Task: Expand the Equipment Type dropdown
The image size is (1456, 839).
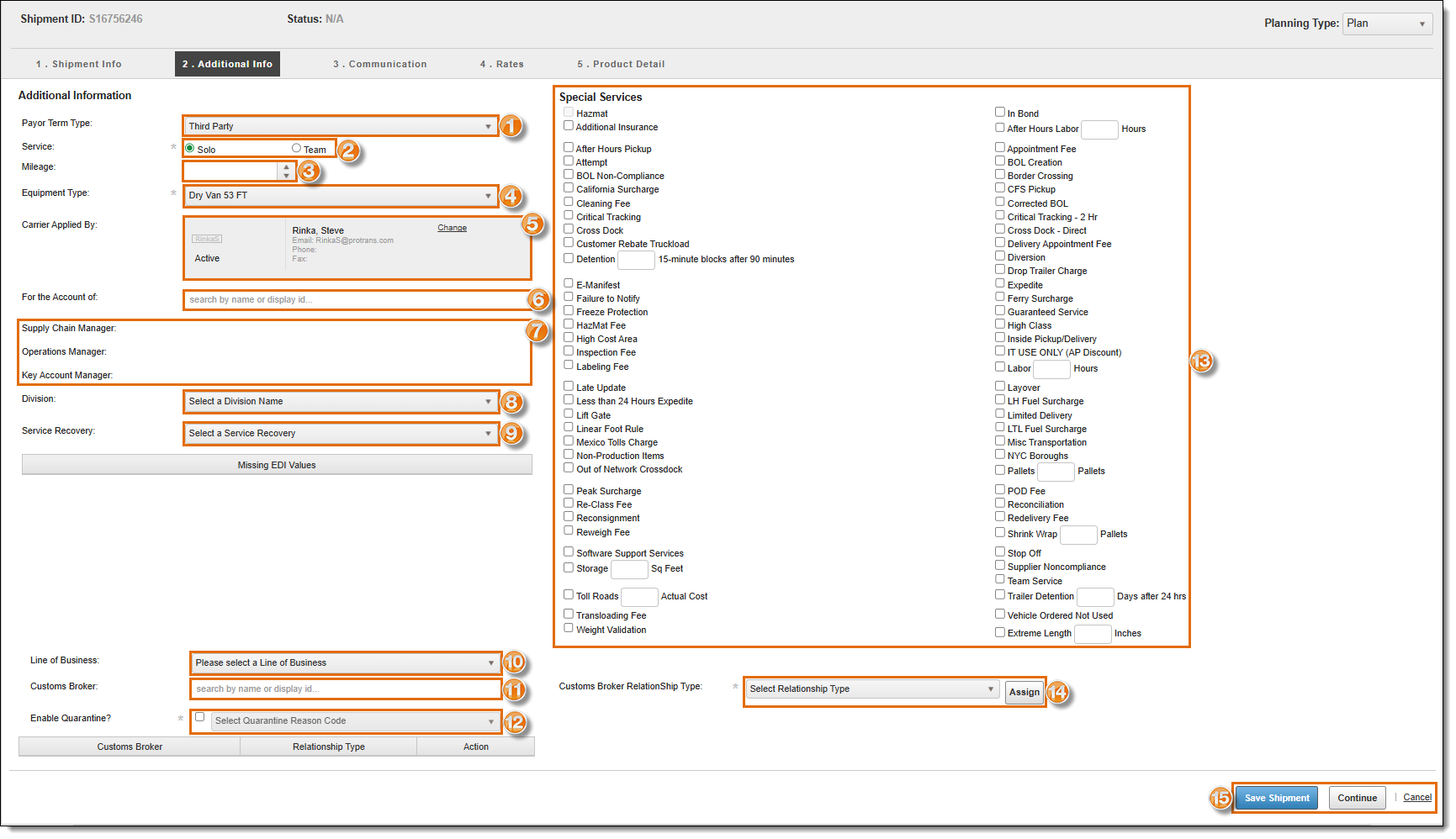Action: [341, 196]
